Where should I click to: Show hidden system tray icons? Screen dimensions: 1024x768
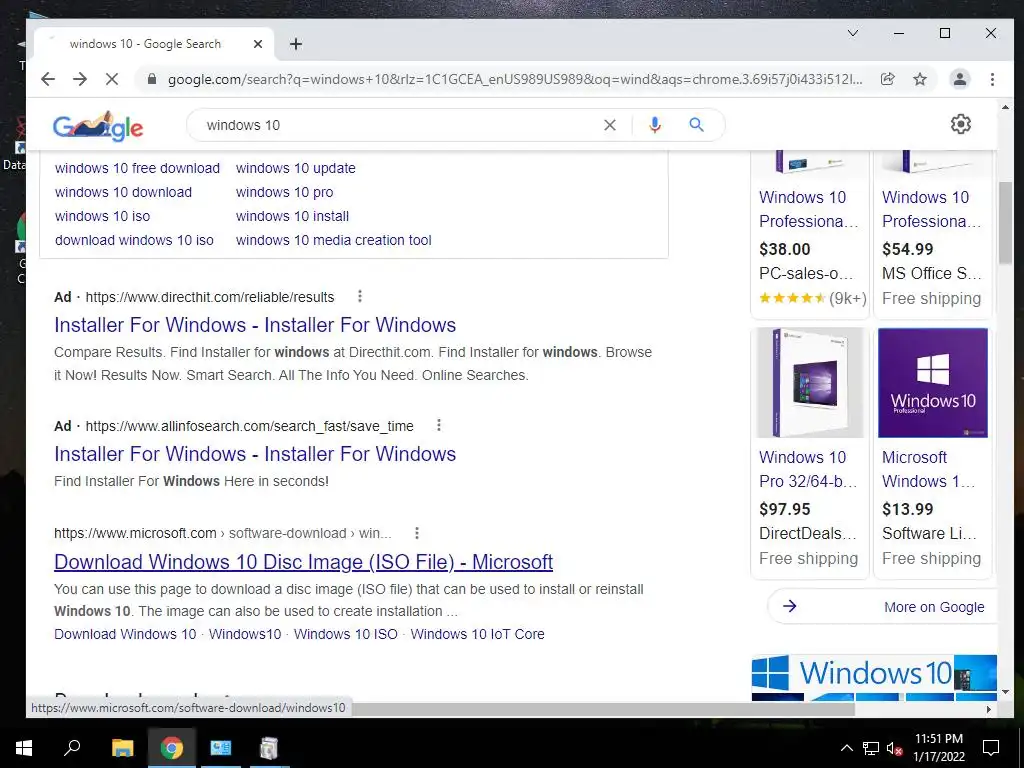point(846,748)
